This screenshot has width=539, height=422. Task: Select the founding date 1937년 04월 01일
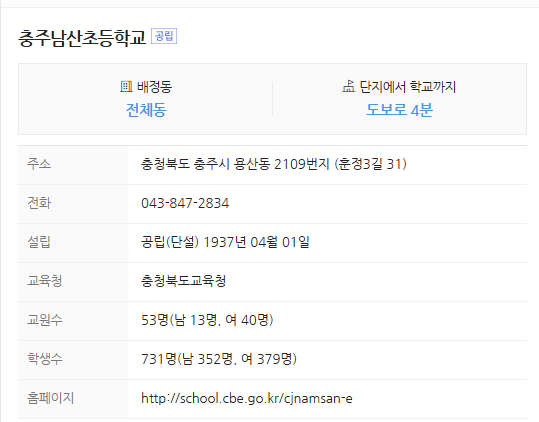256,242
